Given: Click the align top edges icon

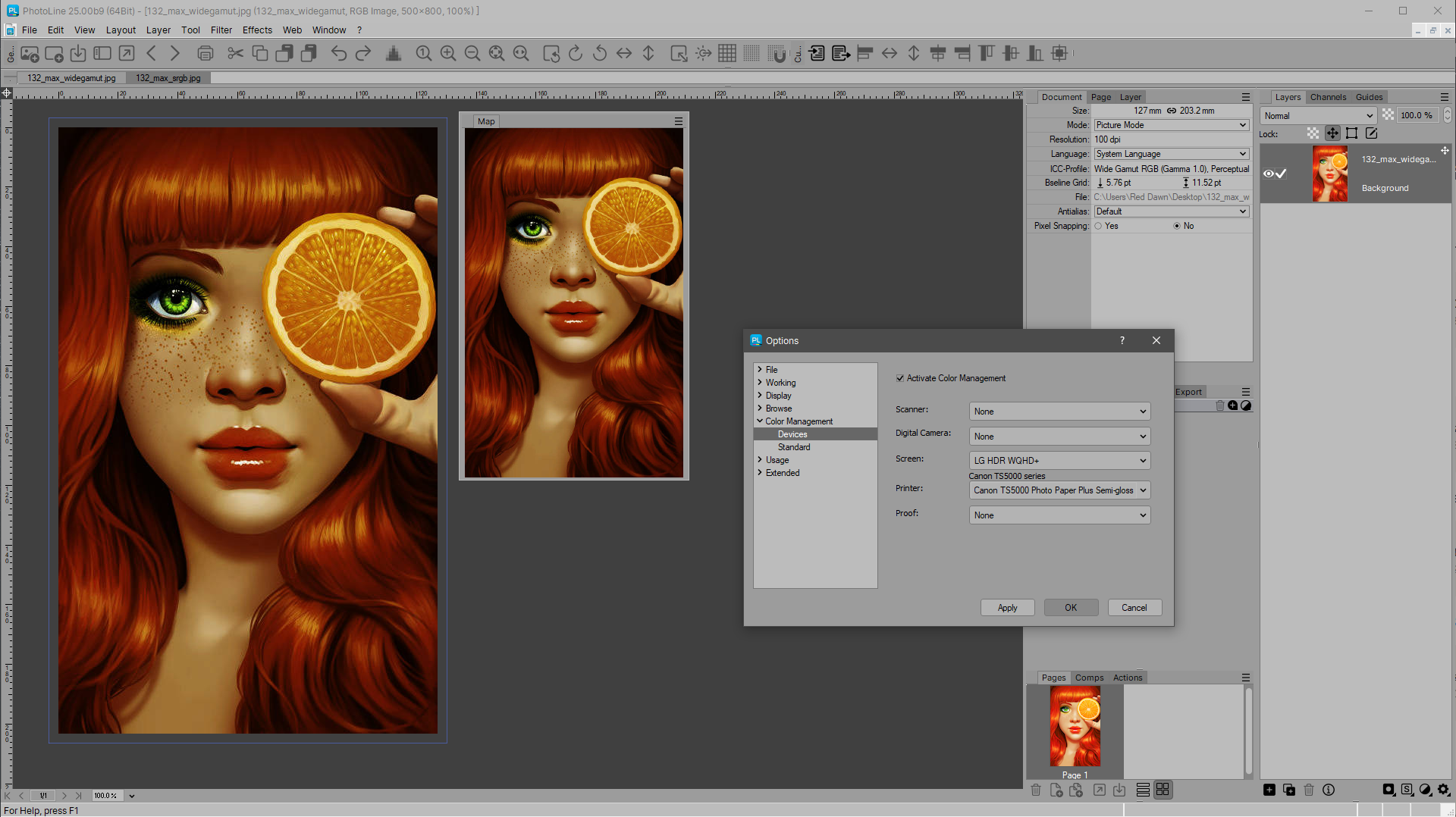Looking at the screenshot, I should pos(987,53).
